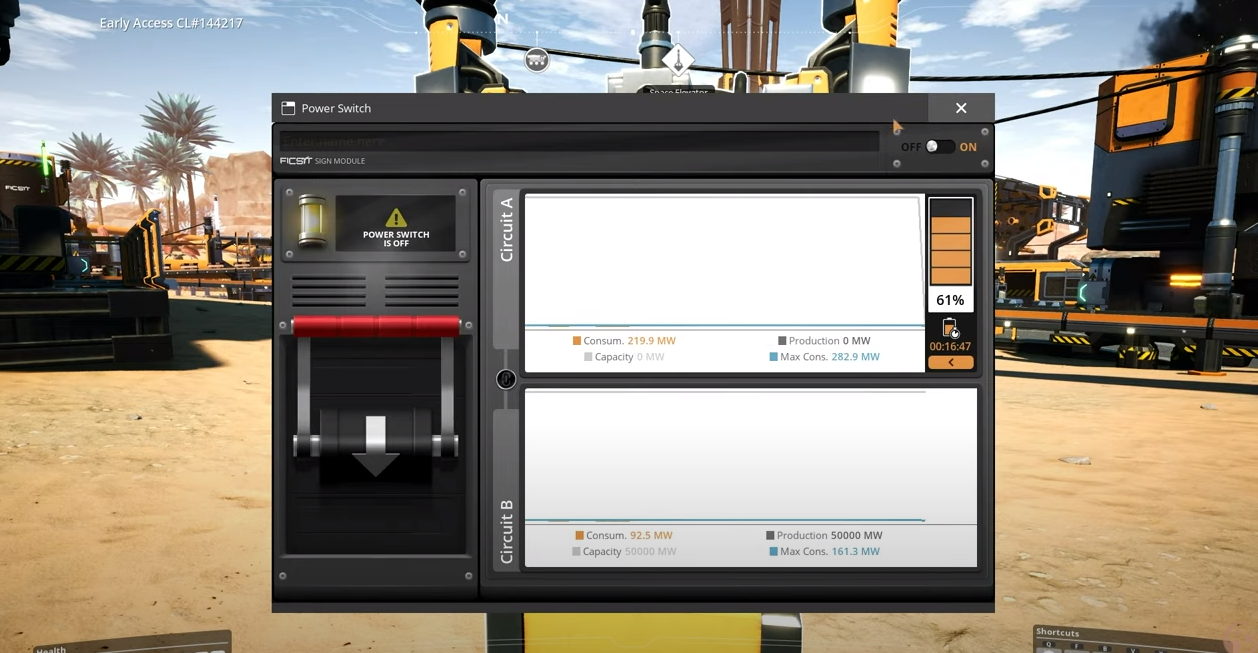Click the FICSIT Sign Module label
Screen dimensions: 1258x653
coord(322,161)
